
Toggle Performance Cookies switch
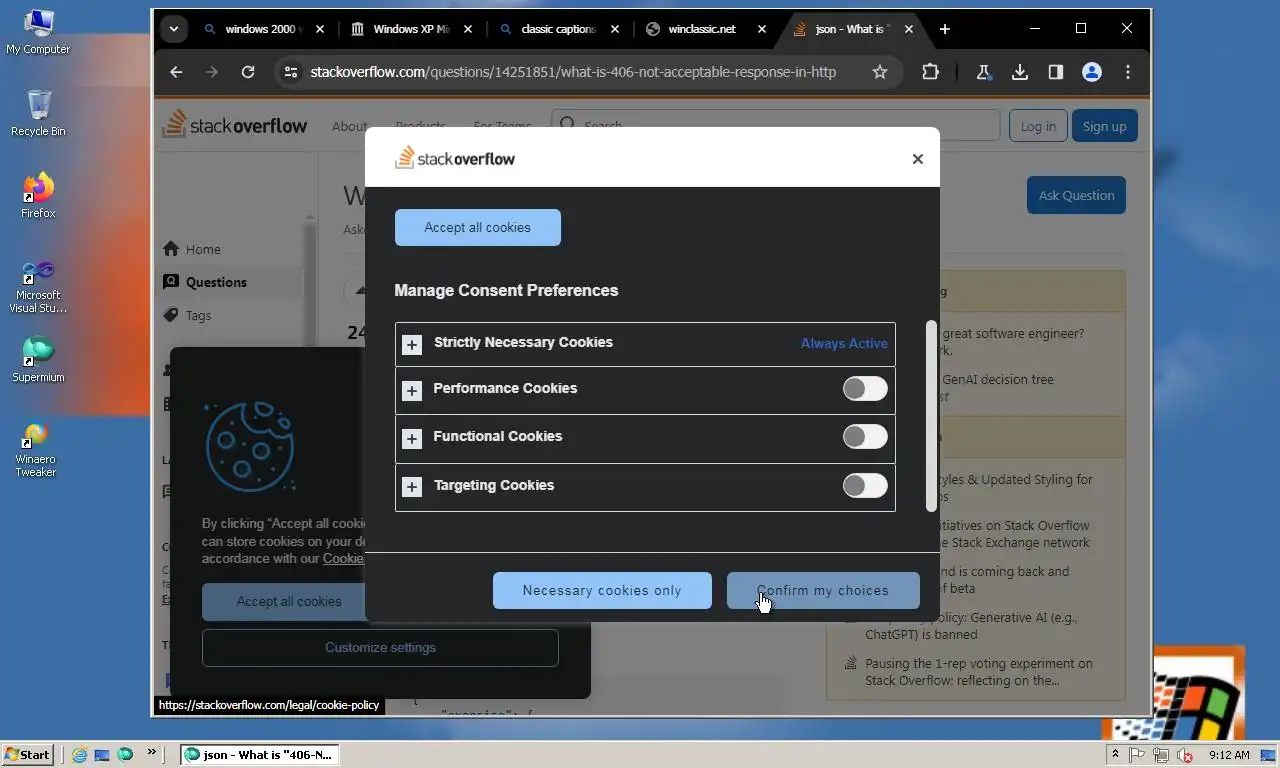point(865,388)
